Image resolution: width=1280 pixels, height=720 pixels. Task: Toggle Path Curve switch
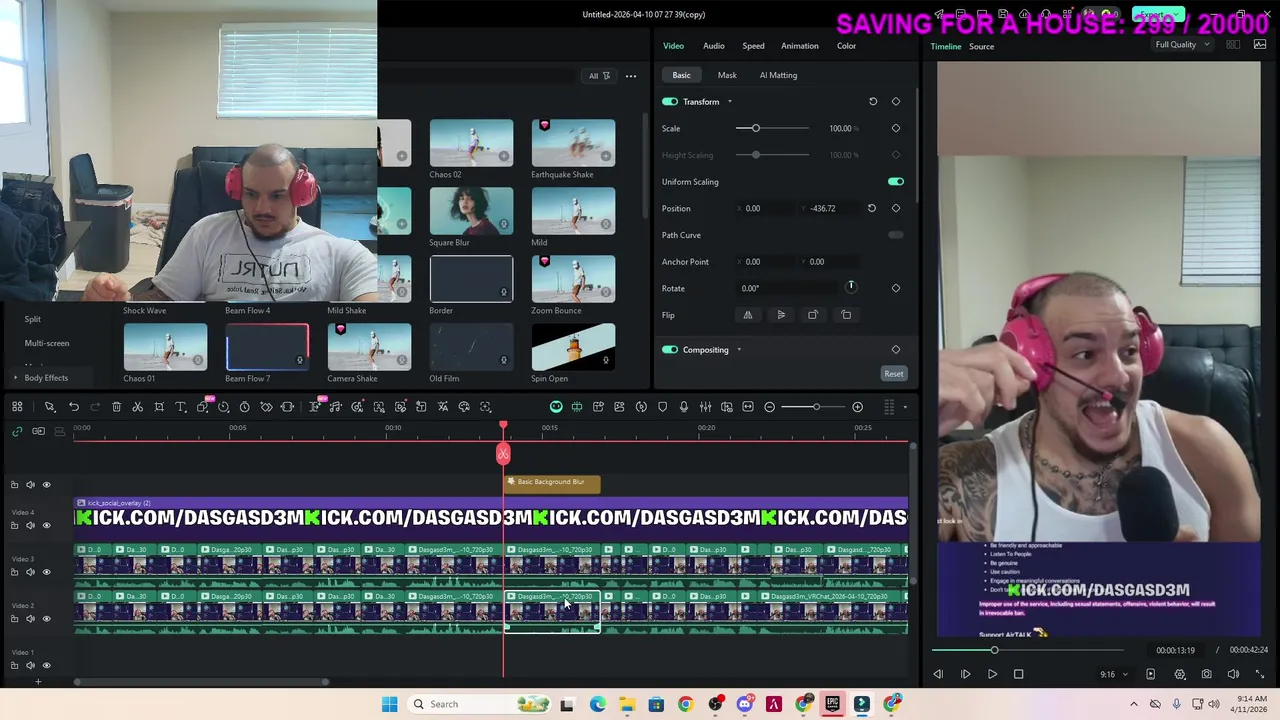[896, 235]
